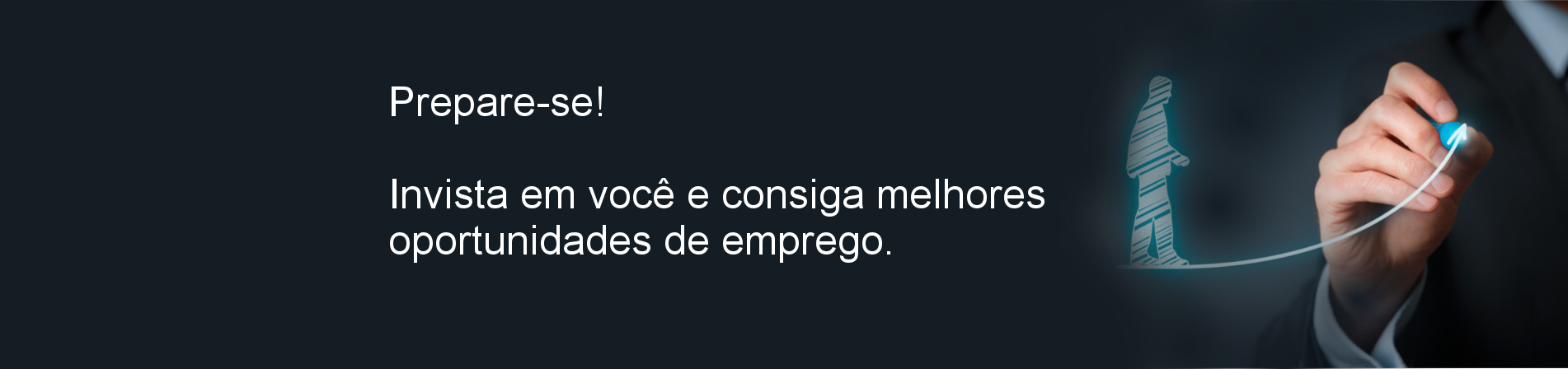Click the word "em" after Invista
The height and width of the screenshot is (369, 1568).
coord(548,197)
